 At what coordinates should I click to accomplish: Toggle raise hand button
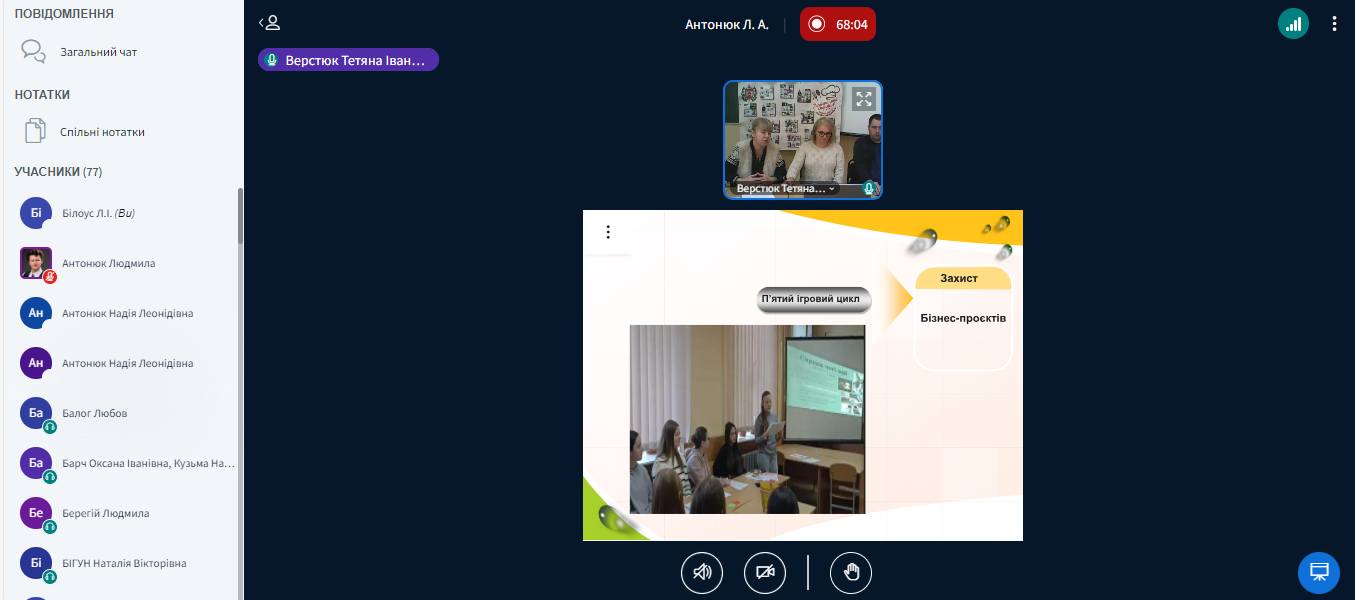851,573
